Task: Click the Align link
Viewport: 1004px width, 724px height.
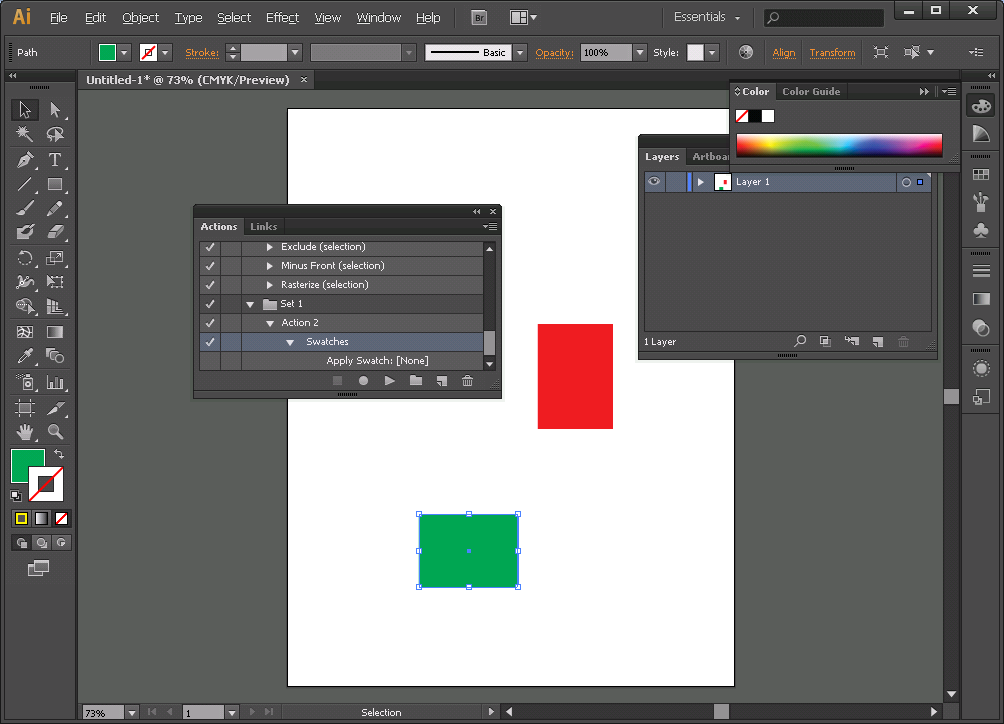Action: [x=784, y=53]
